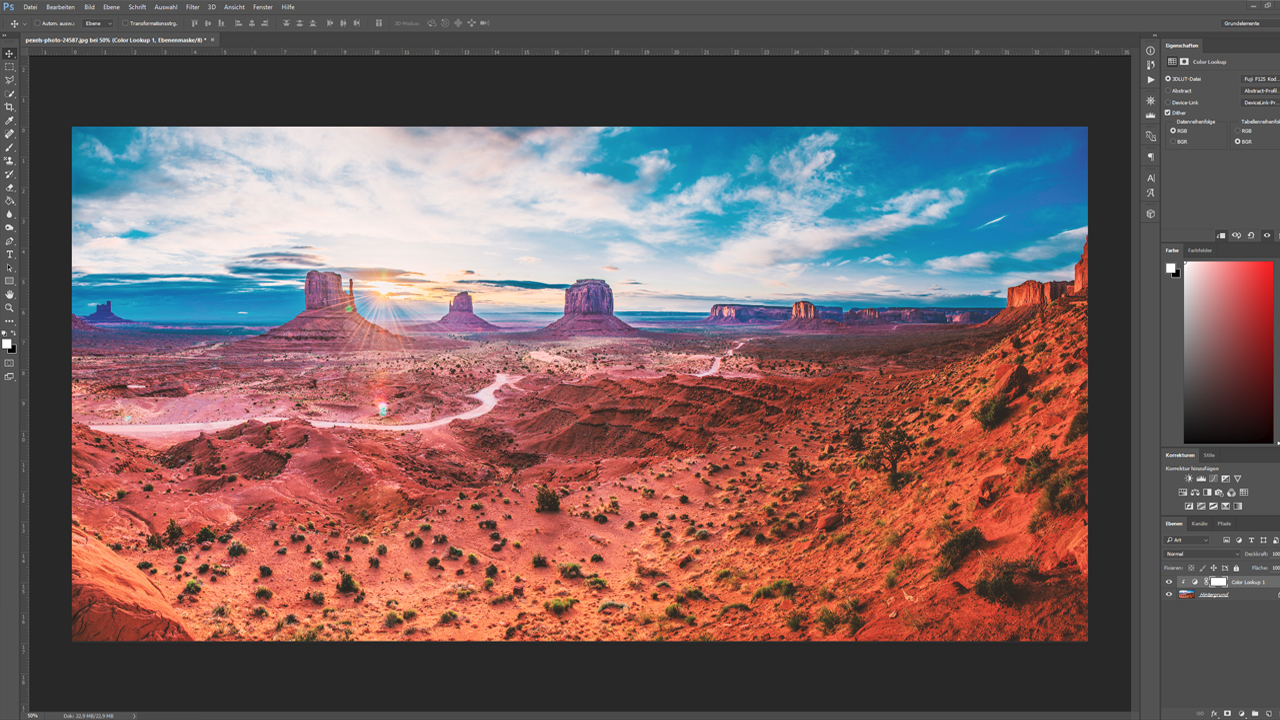Filter layers by type with the T icon
This screenshot has height=720, width=1280.
coord(1252,540)
